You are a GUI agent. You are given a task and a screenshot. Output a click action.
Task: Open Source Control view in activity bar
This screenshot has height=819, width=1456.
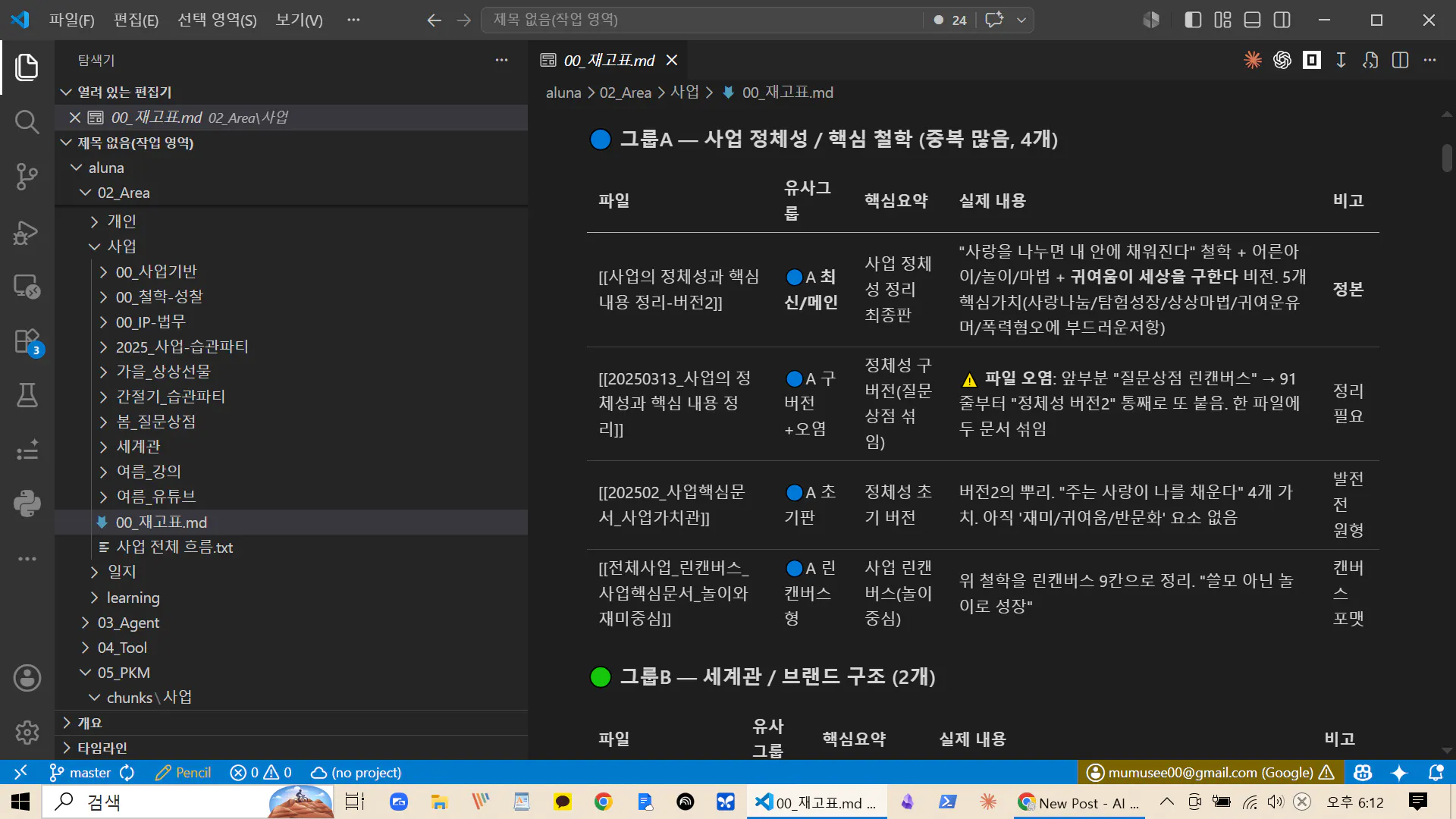tap(27, 176)
